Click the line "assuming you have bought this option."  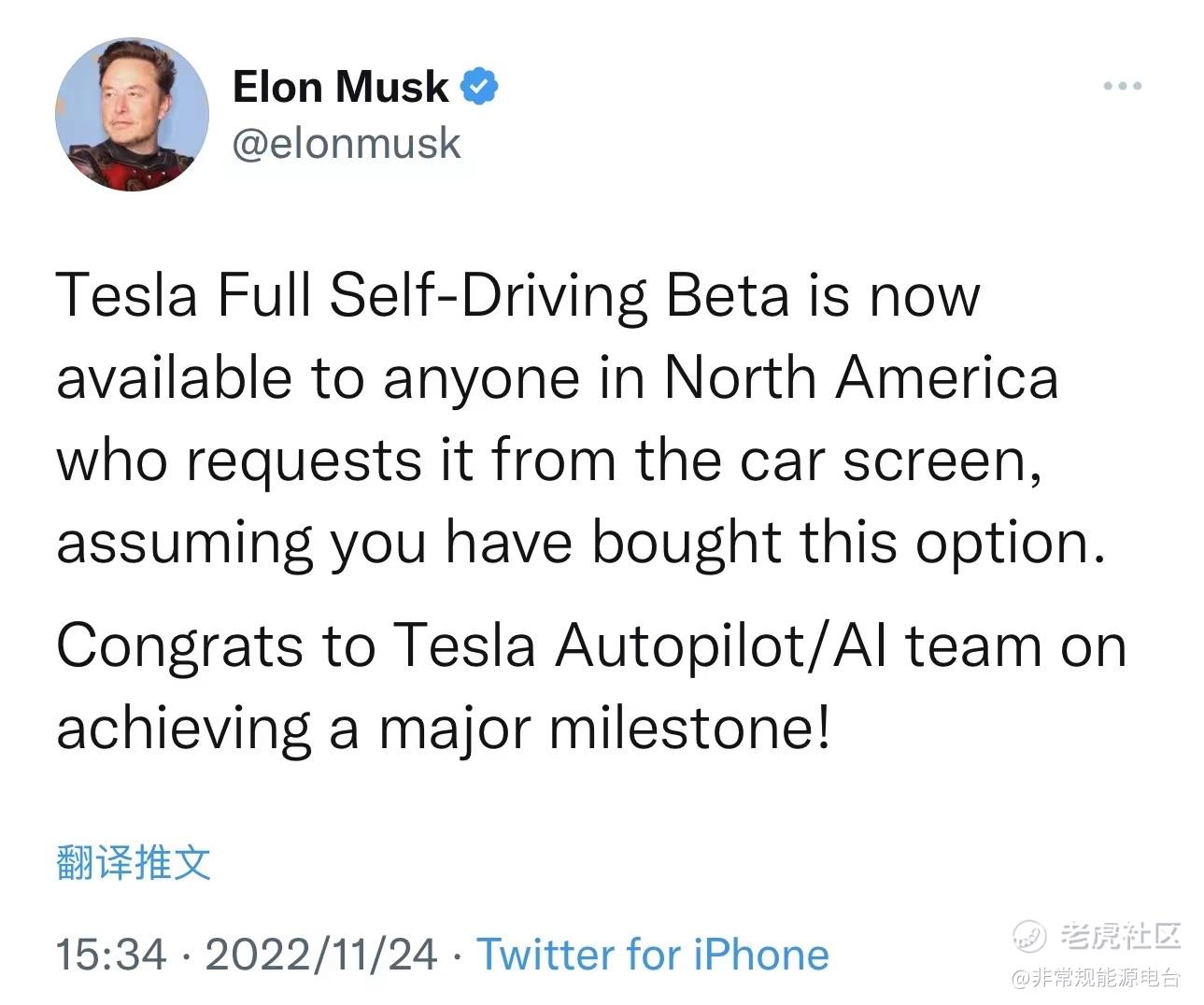pyautogui.click(x=581, y=543)
